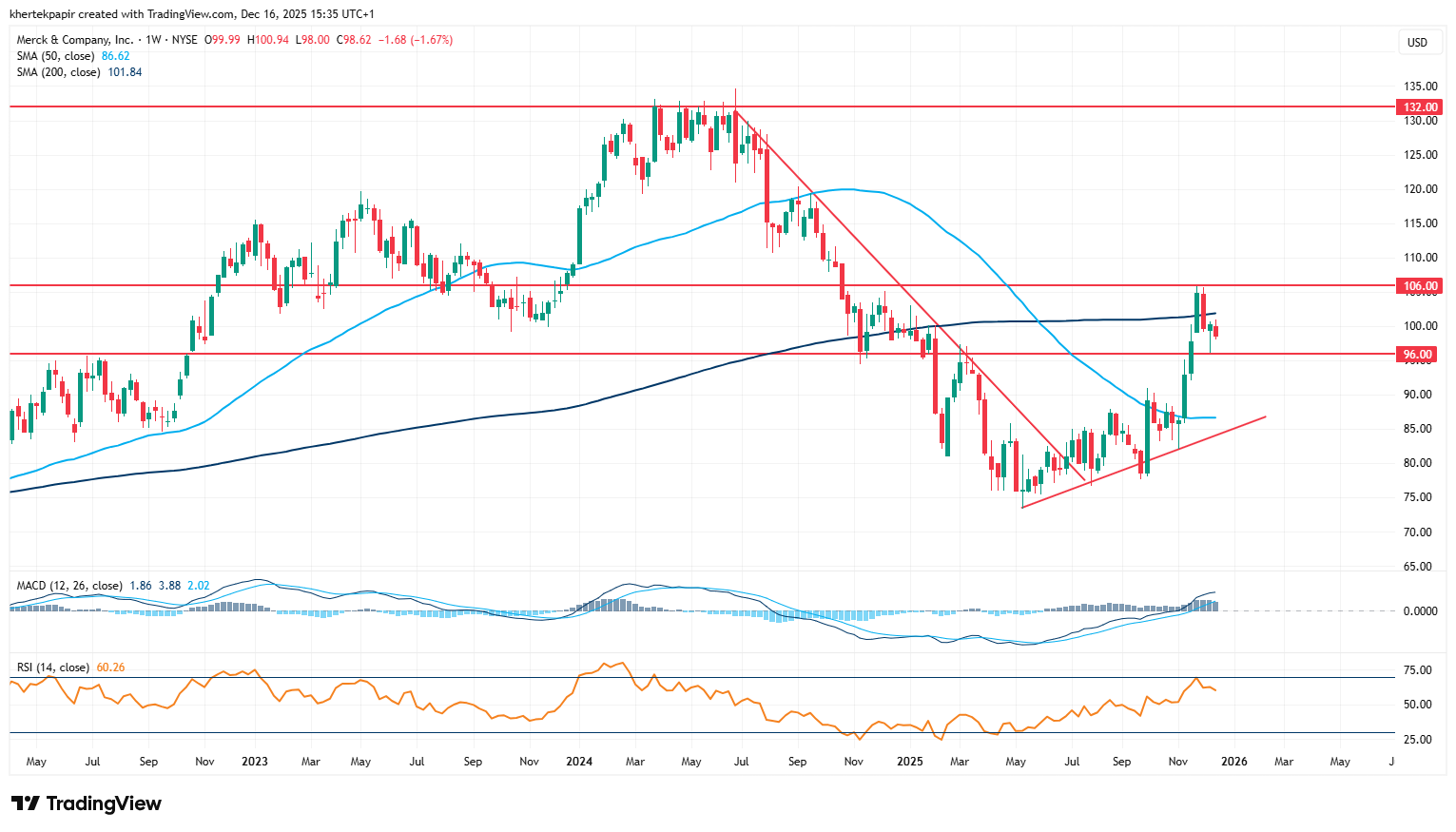Click the SMA 200 value 101.84

point(126,72)
